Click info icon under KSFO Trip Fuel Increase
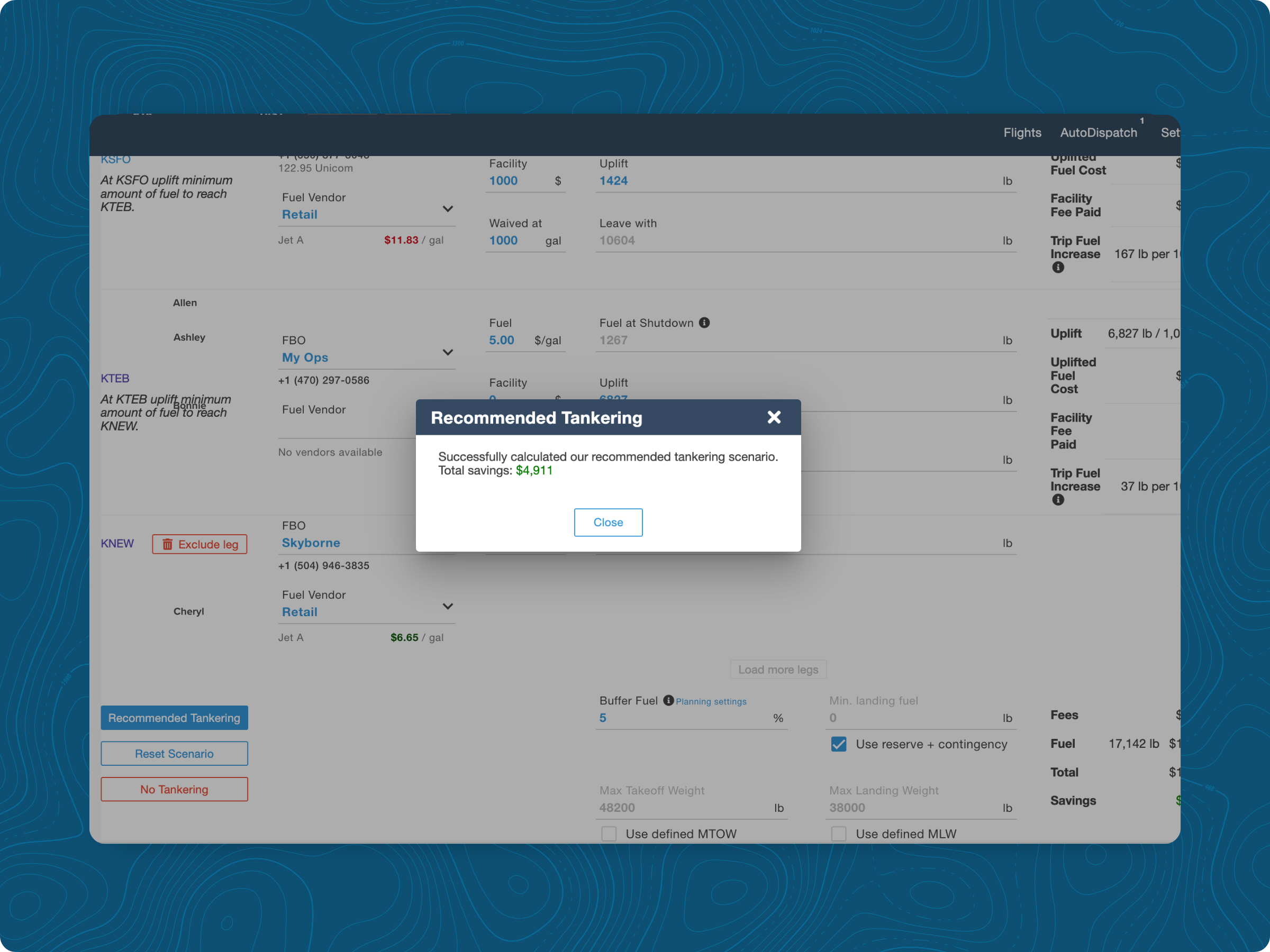 pyautogui.click(x=1058, y=268)
